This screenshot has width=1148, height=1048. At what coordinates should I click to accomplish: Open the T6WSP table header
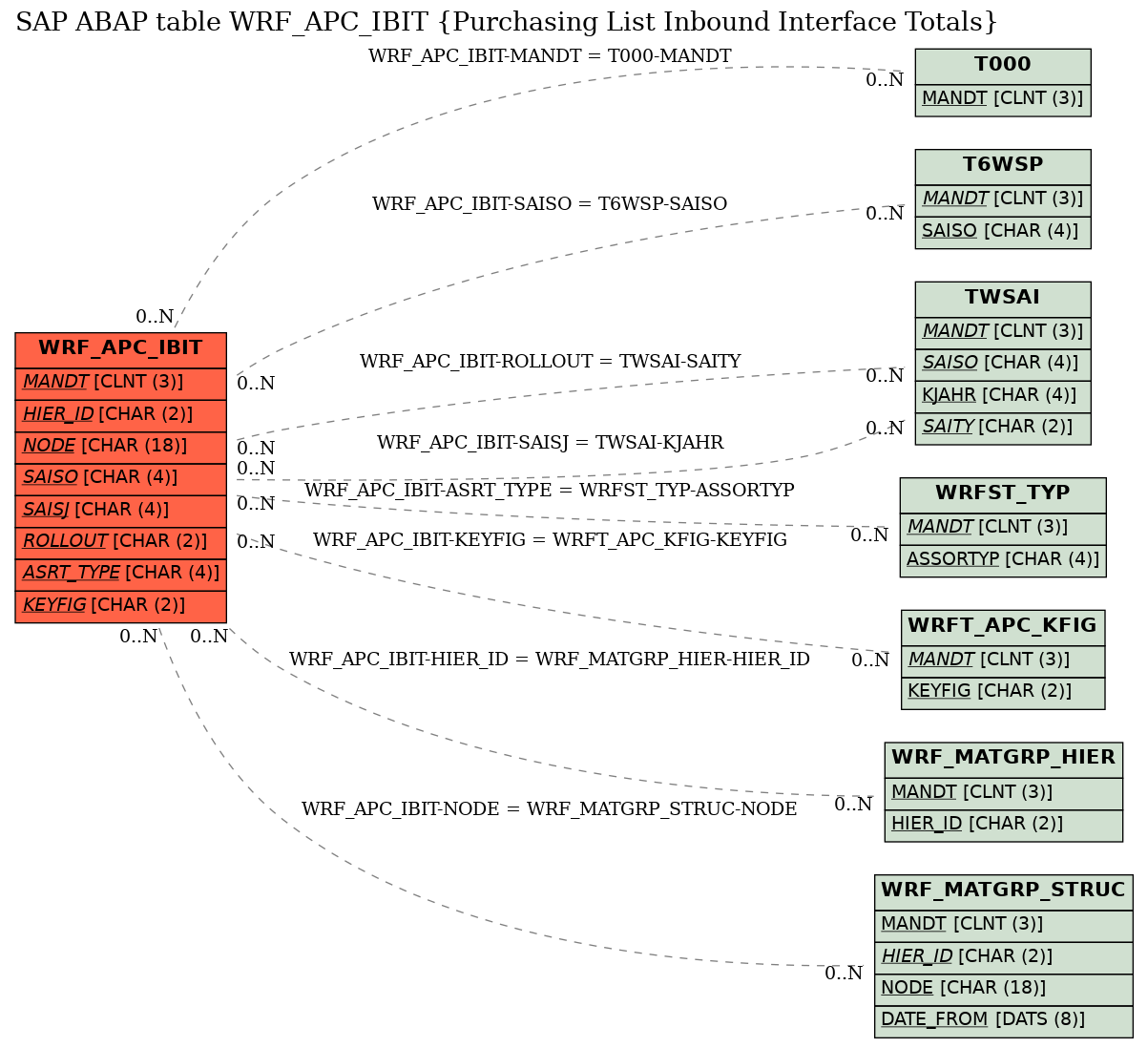point(1003,165)
